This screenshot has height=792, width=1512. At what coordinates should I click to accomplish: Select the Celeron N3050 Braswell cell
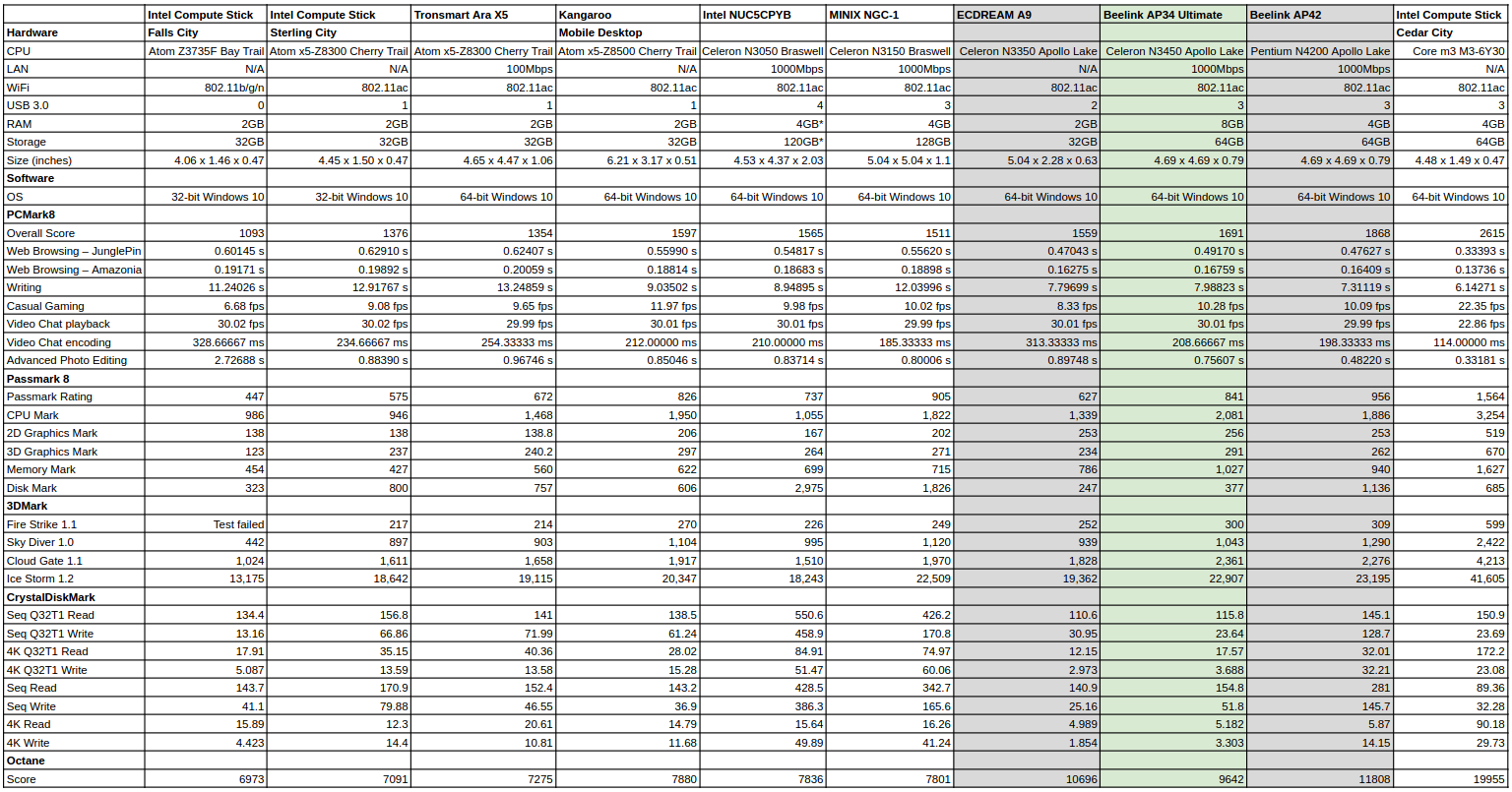[763, 51]
